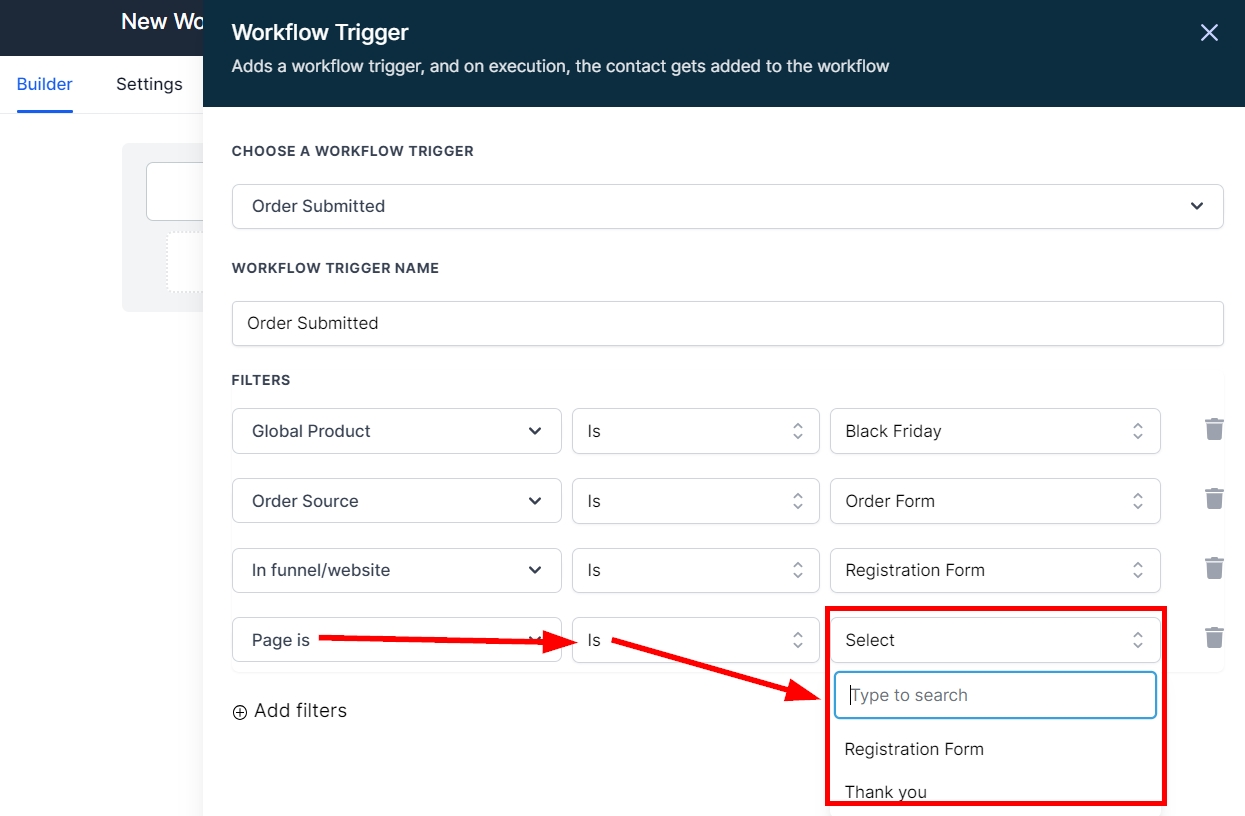Image resolution: width=1245 pixels, height=816 pixels.
Task: Change the Is operator for Global Product
Action: click(695, 431)
